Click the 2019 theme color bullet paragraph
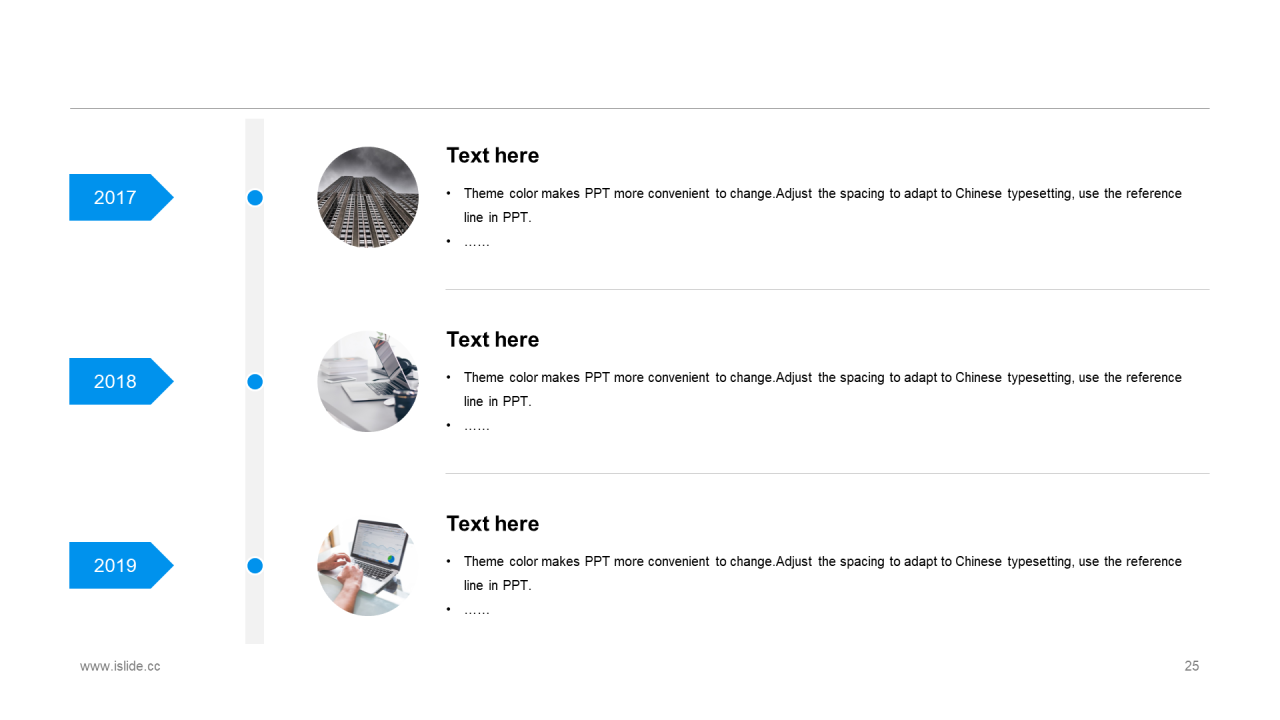This screenshot has height=720, width=1280. [x=814, y=573]
